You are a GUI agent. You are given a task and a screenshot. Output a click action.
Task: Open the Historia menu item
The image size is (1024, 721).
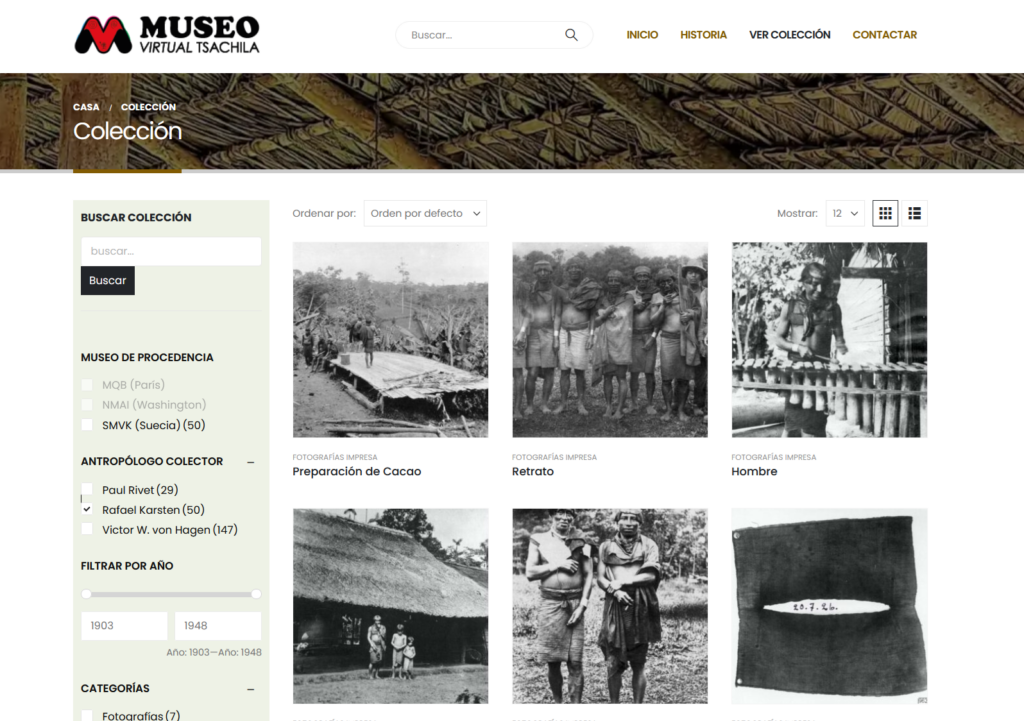click(x=703, y=35)
